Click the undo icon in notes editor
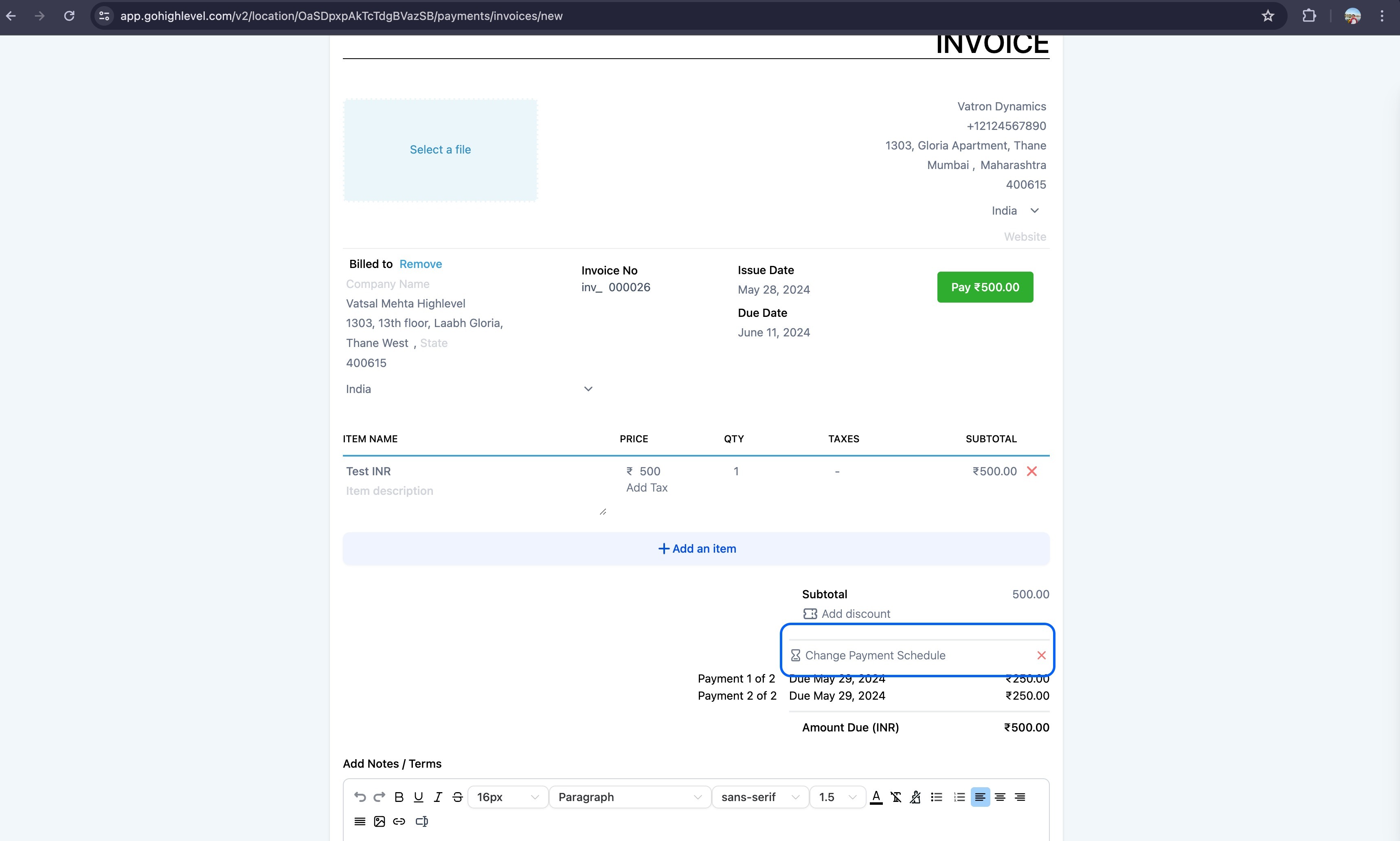The image size is (1400, 841). [359, 797]
